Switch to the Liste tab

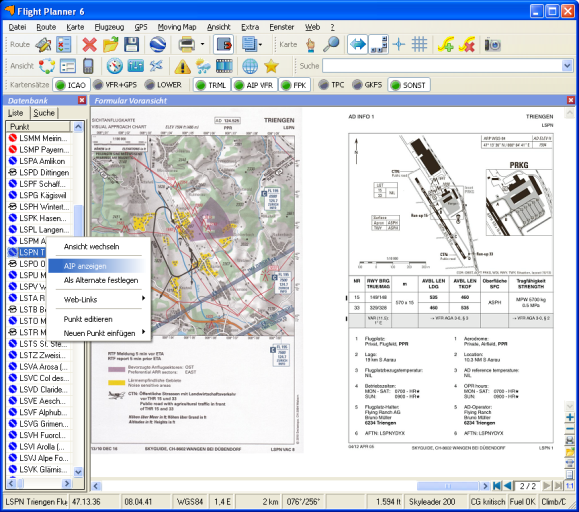pos(16,113)
